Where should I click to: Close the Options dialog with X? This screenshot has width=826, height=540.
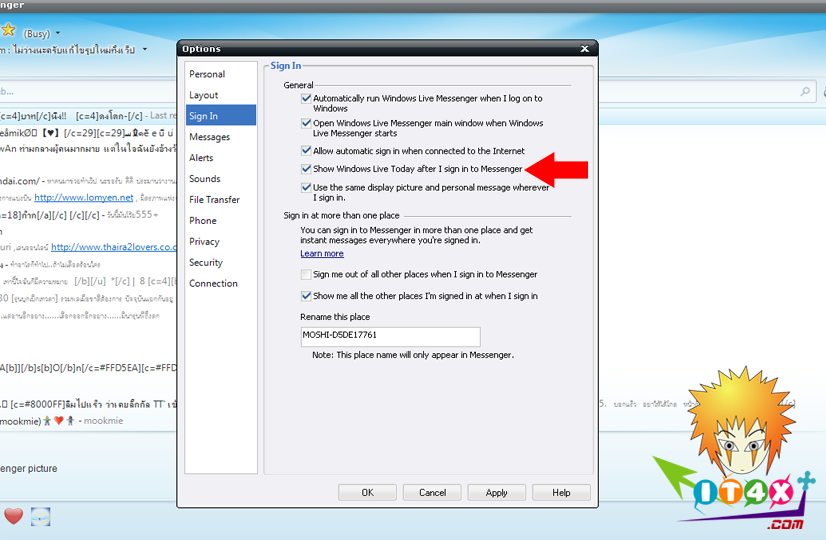[x=584, y=49]
